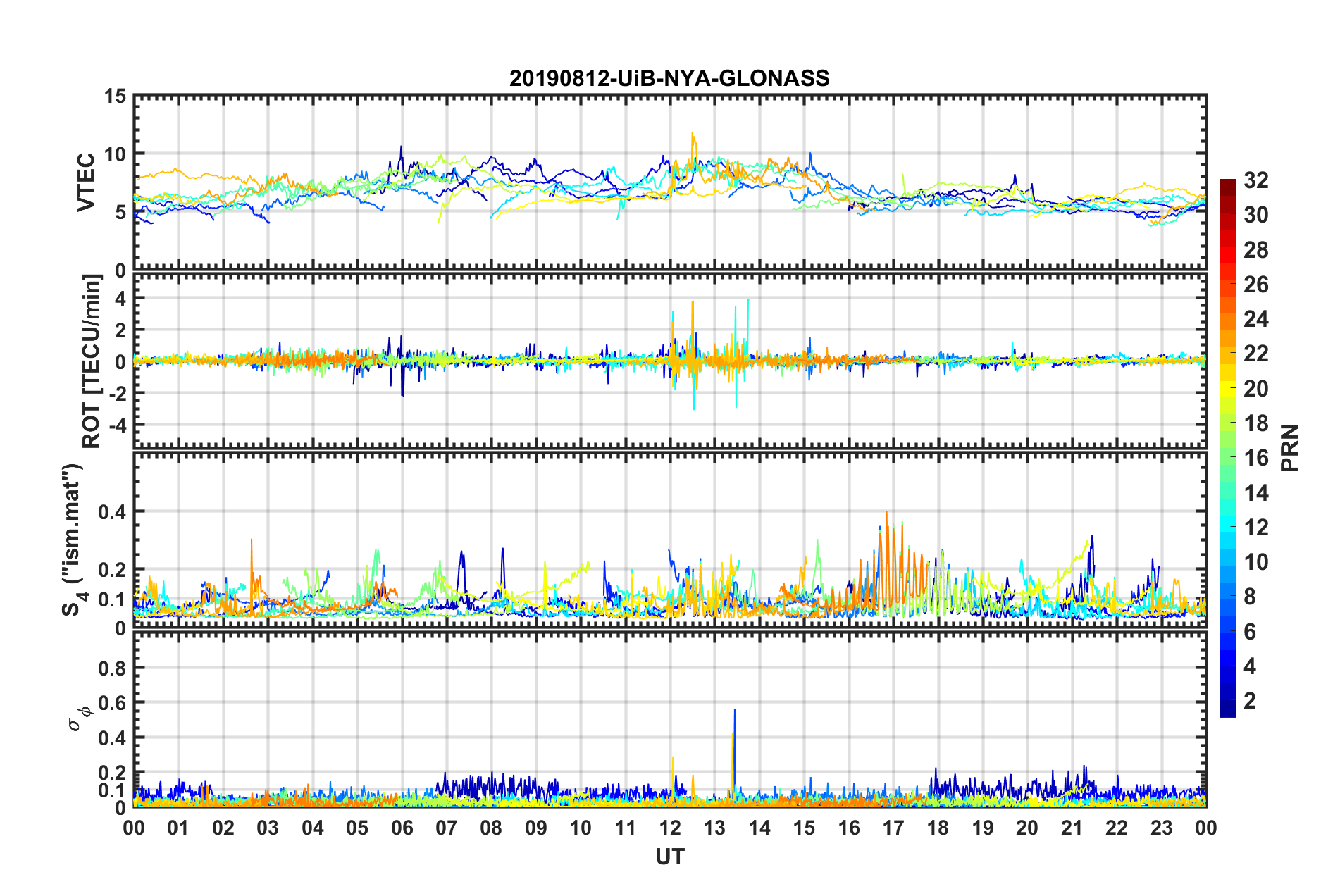Click the 0.8 tick on the sigma-phi axis
This screenshot has height=896, width=1340.
click(112, 668)
